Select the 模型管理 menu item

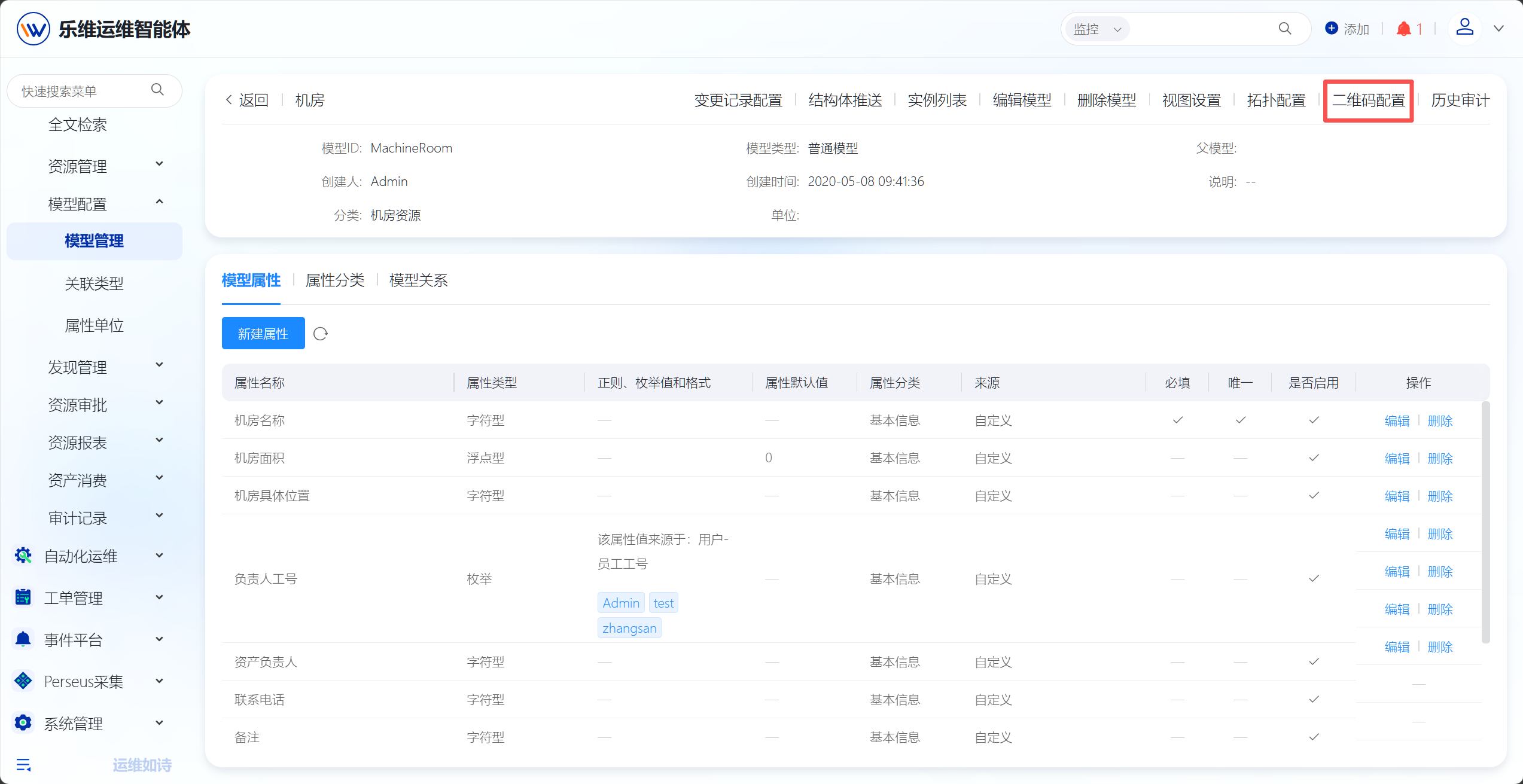click(x=95, y=241)
